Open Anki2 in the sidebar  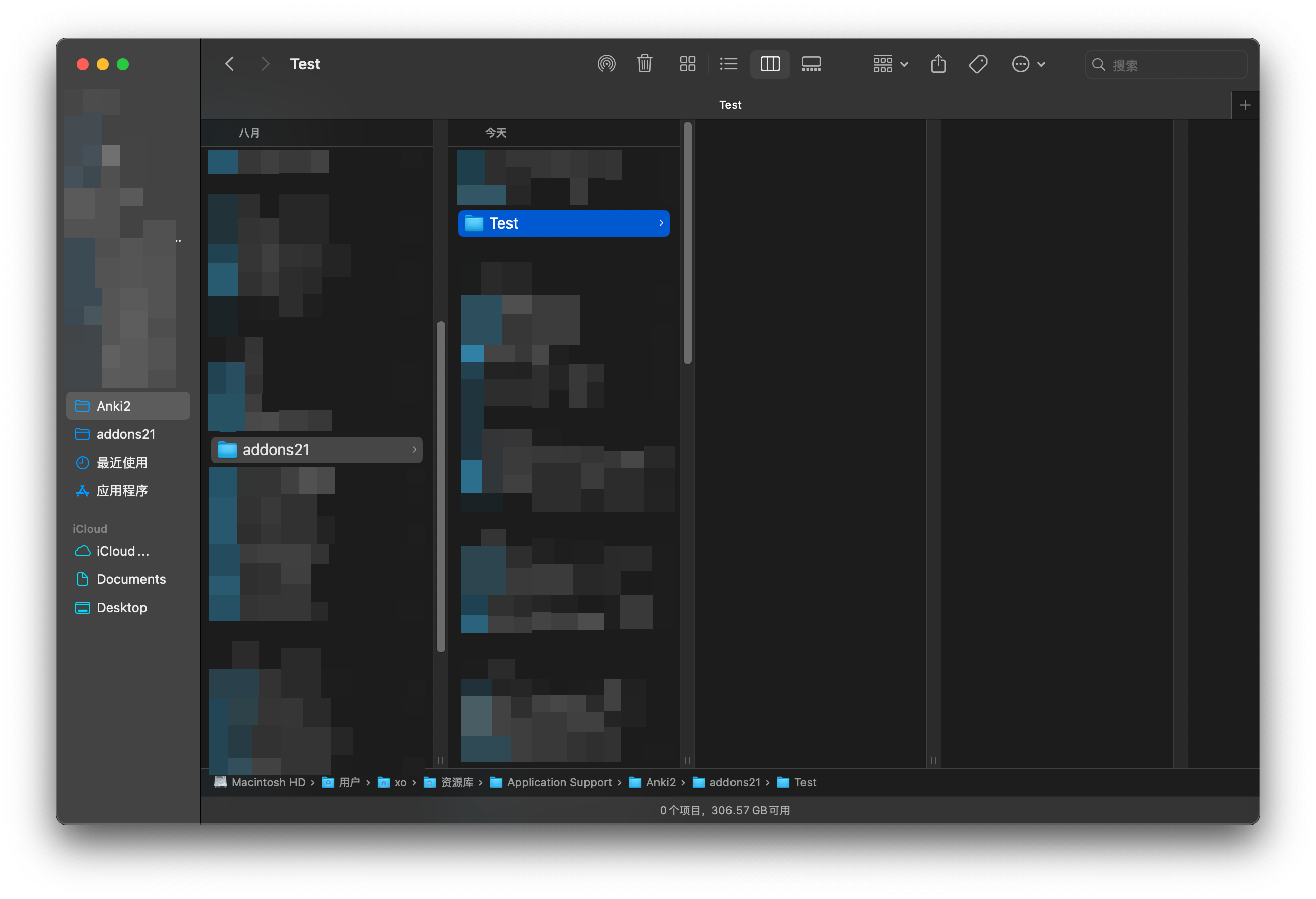pyautogui.click(x=113, y=406)
